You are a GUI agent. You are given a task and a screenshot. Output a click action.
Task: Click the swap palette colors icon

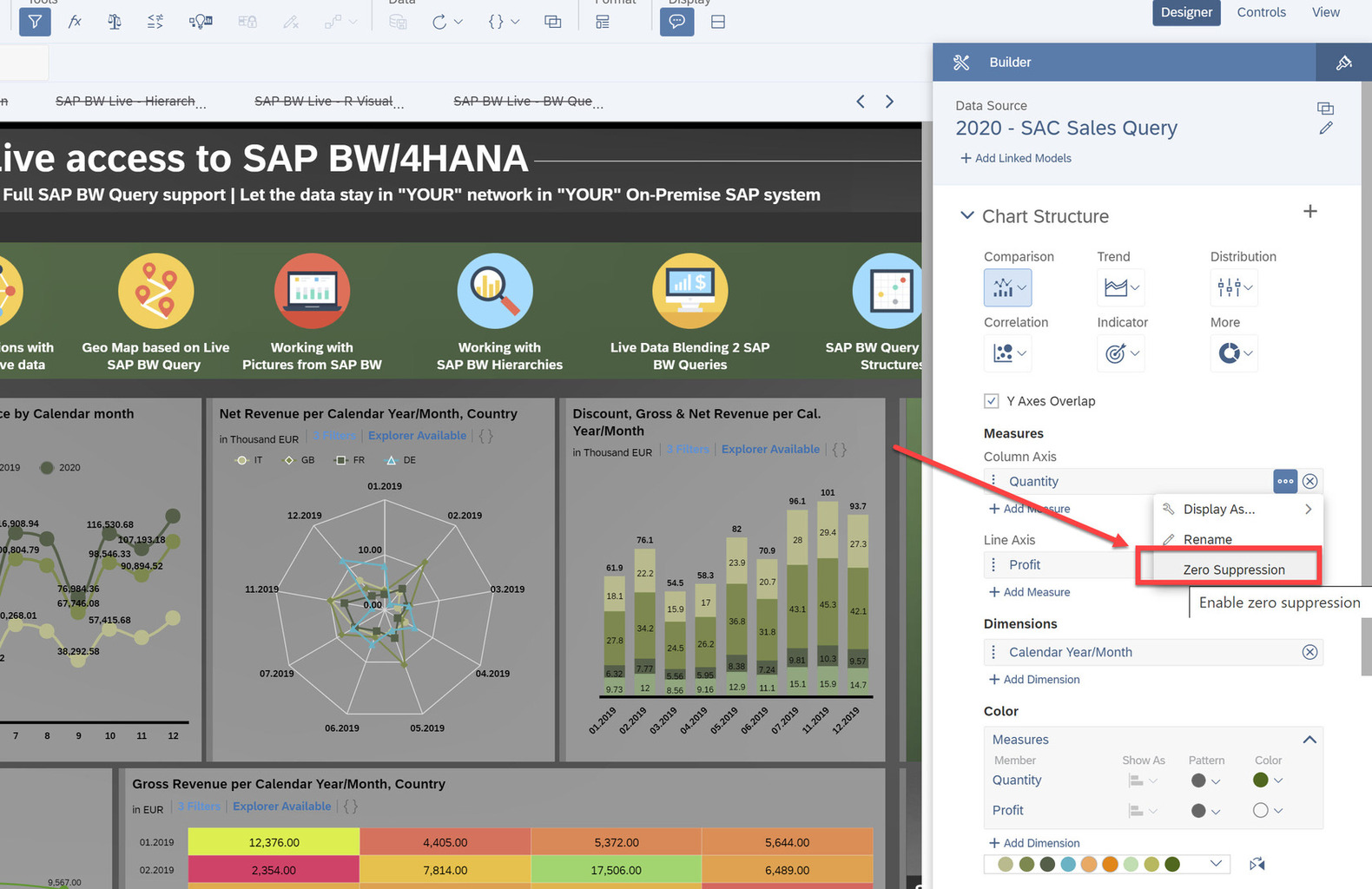click(1257, 864)
